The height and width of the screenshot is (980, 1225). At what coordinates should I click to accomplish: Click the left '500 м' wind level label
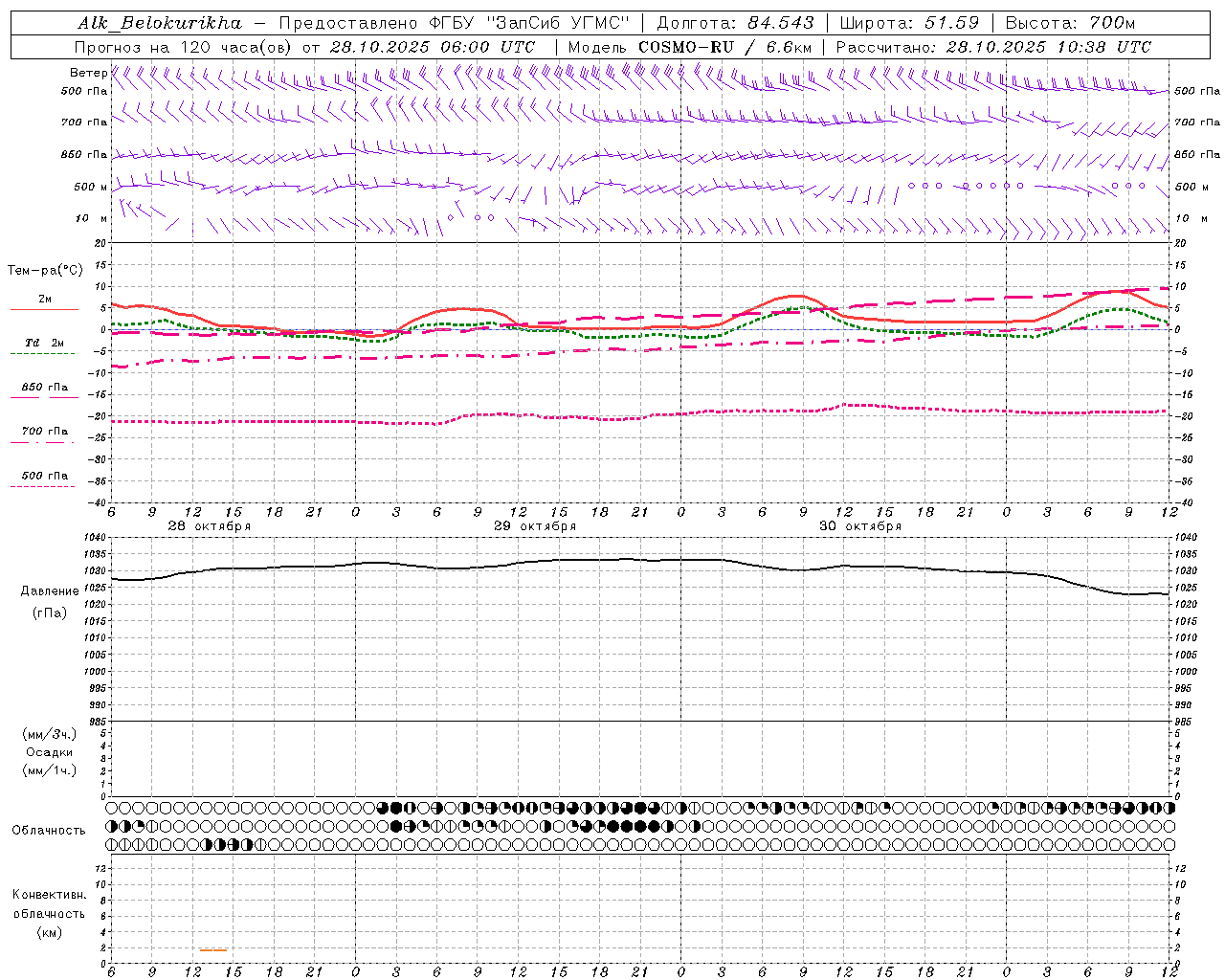click(x=91, y=188)
